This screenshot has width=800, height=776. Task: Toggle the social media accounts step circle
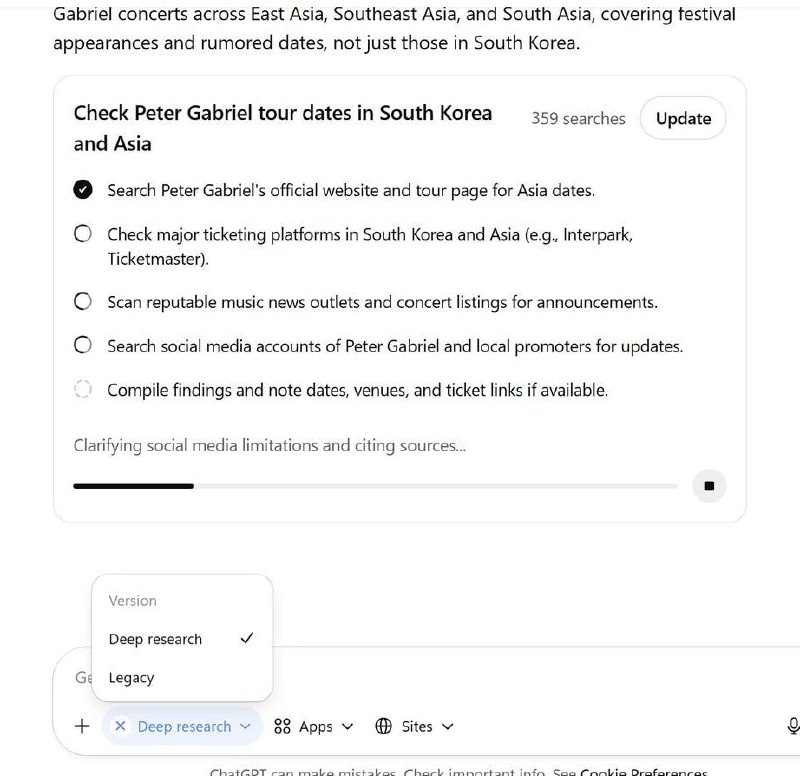(x=83, y=346)
